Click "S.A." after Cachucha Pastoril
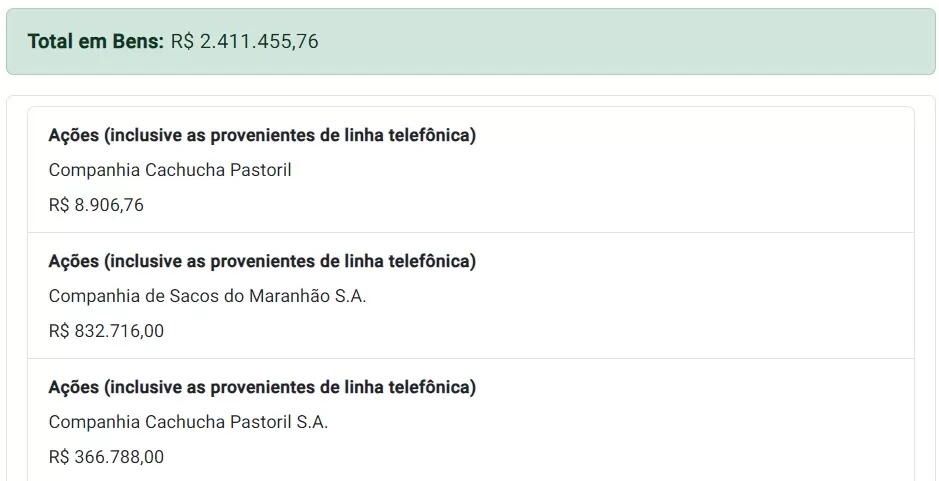This screenshot has width=939, height=481. pyautogui.click(x=312, y=422)
